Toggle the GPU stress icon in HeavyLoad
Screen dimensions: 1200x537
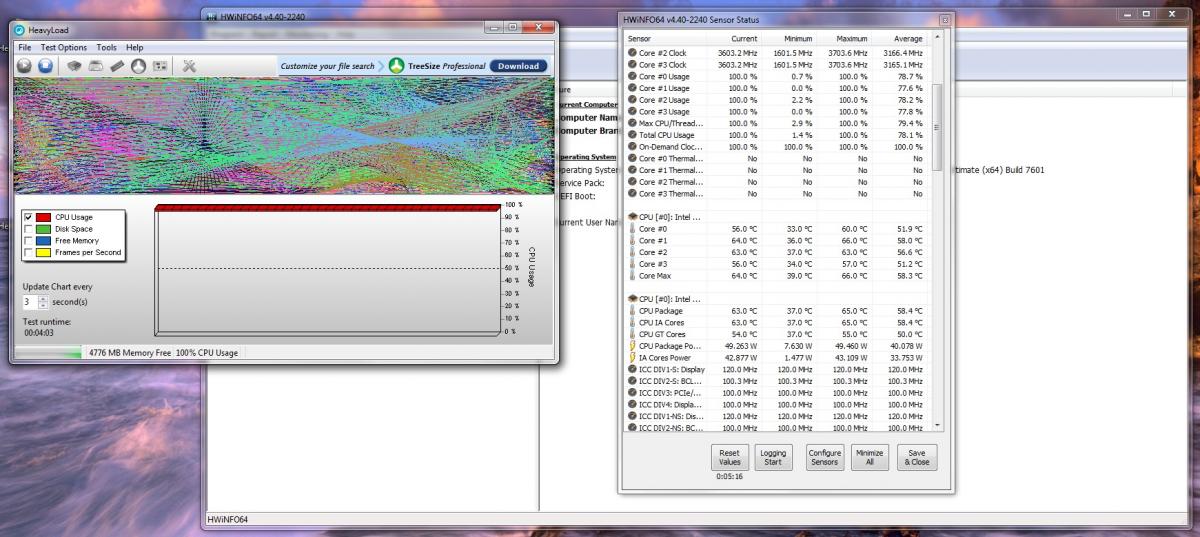point(159,65)
